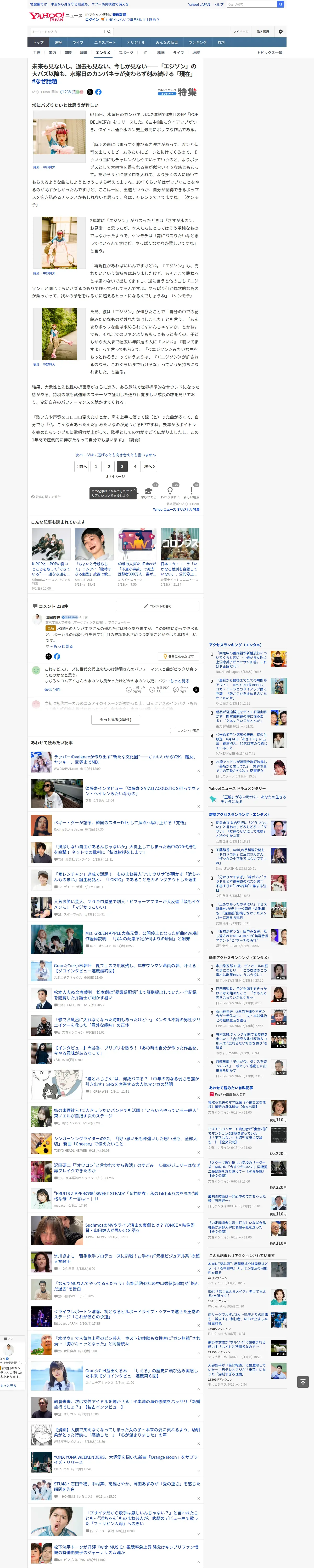Click the マイページ link
The height and width of the screenshot is (1568, 314).
240,32
